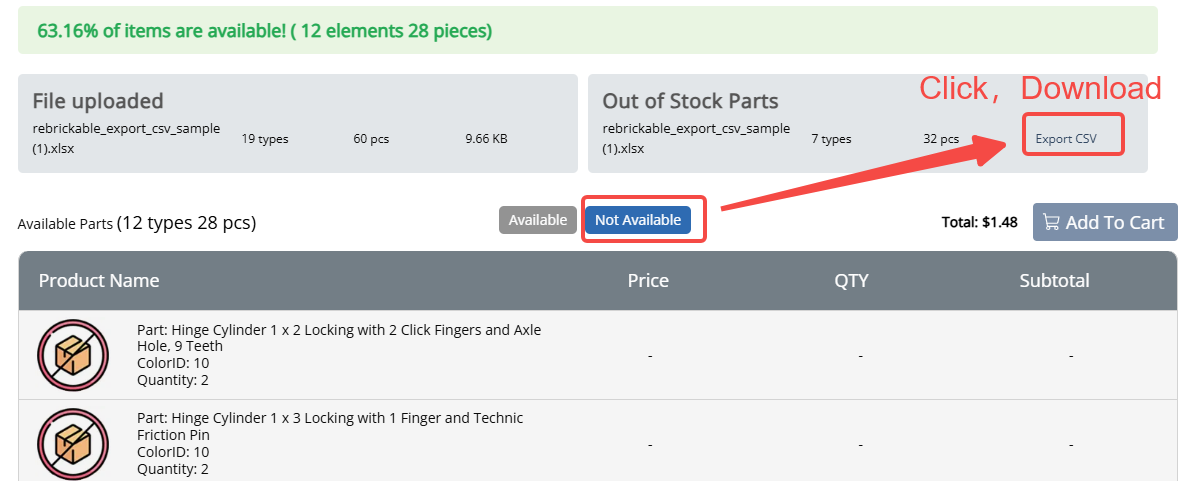
Task: Click the uploaded file name rebrickable_export_csv_sample
Action: [126, 138]
